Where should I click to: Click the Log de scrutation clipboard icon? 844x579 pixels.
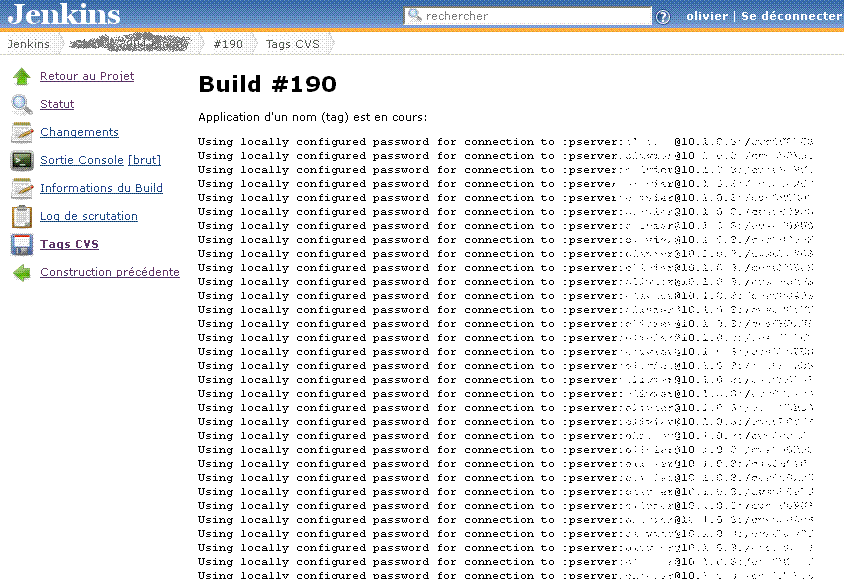(x=21, y=217)
